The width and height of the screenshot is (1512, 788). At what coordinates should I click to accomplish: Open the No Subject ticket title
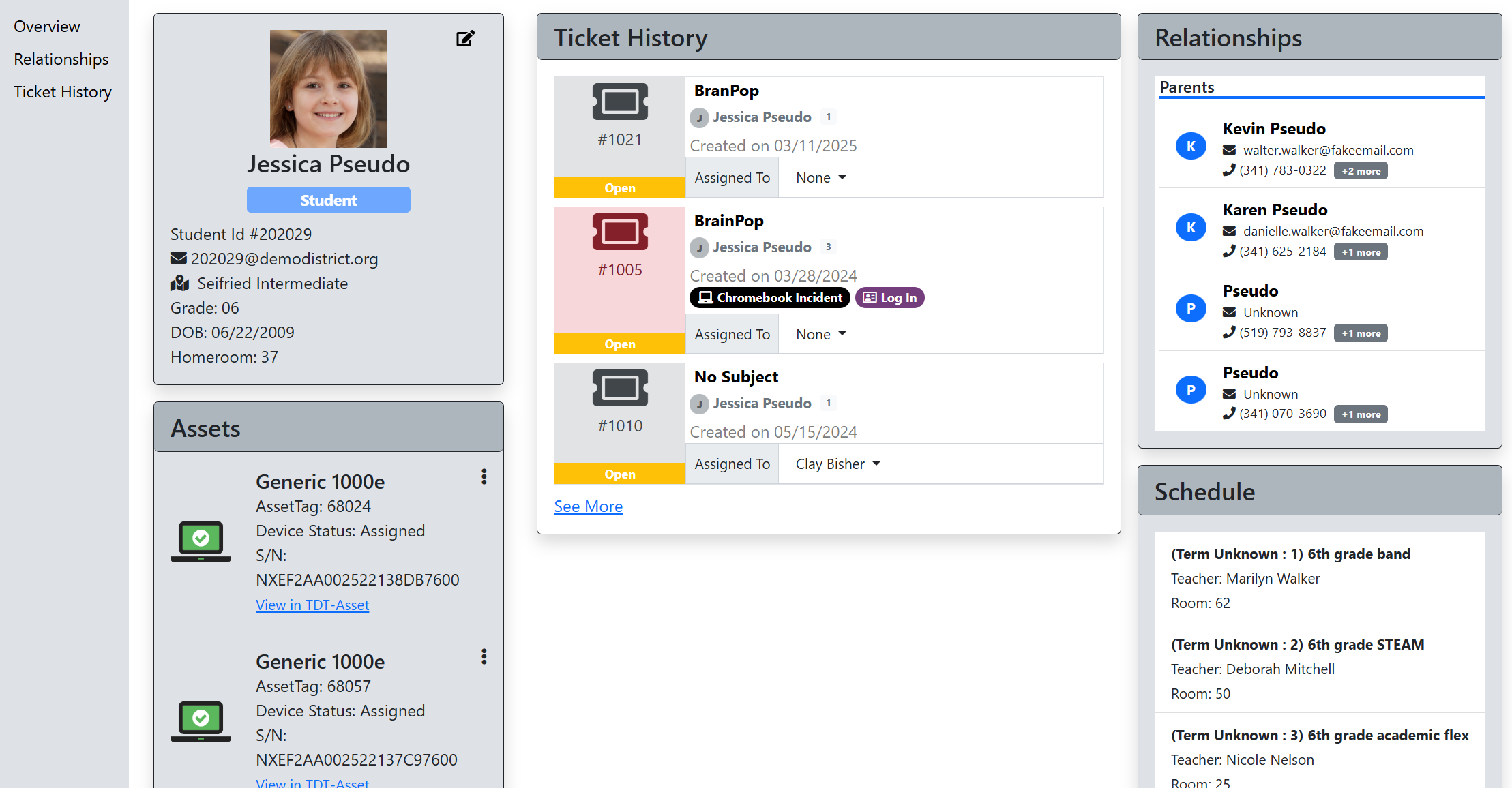736,377
